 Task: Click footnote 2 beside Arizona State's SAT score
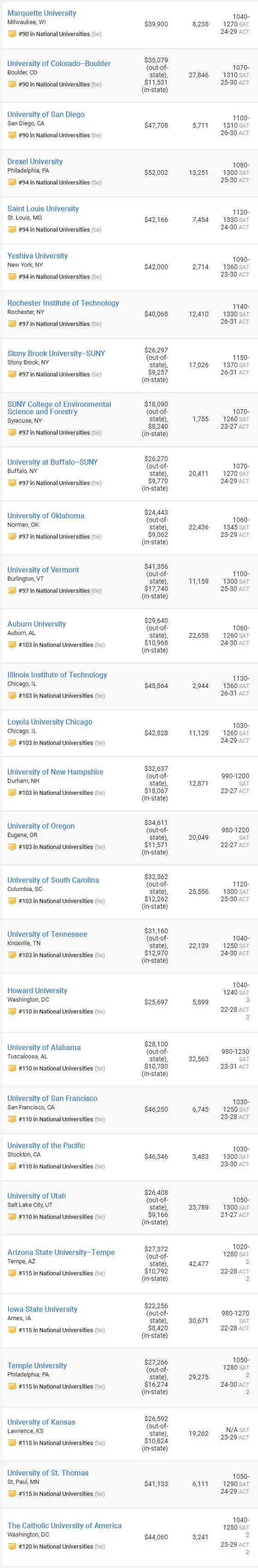point(247,1262)
